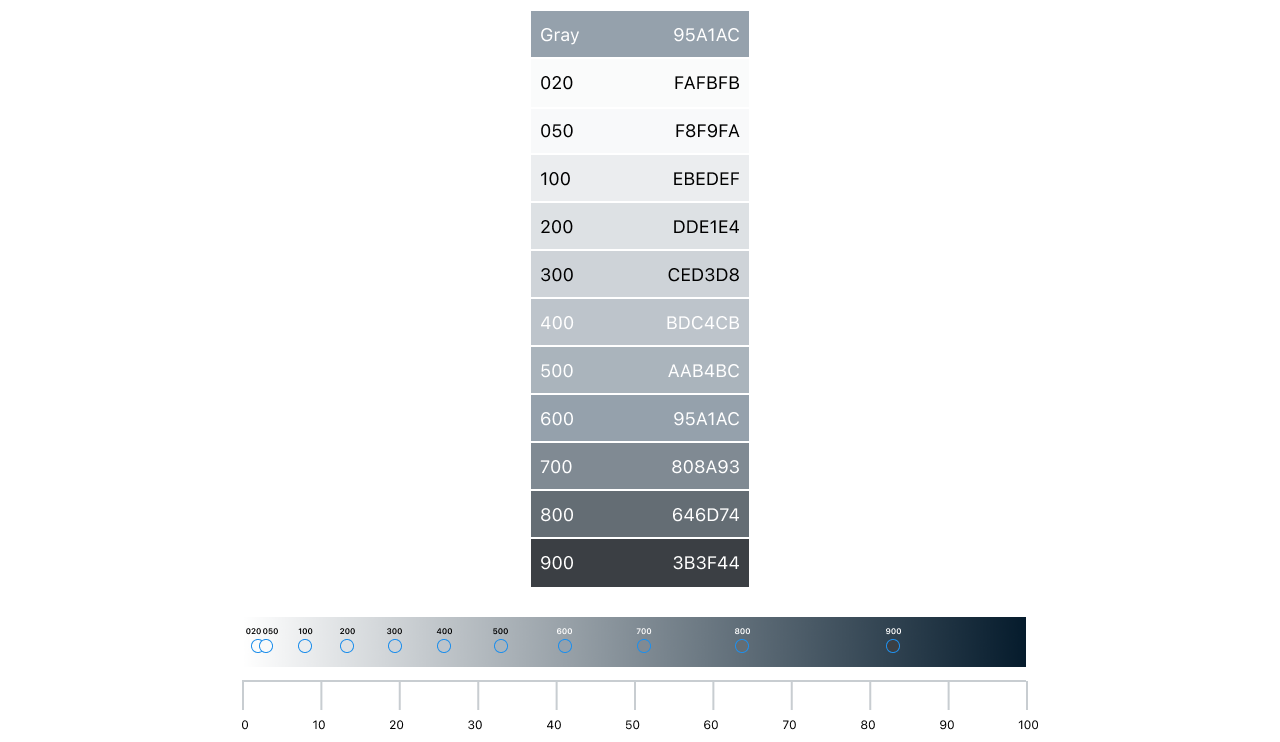This screenshot has width=1280, height=742.
Task: Click the Gray 95A1AC header swatch
Action: [x=640, y=34]
